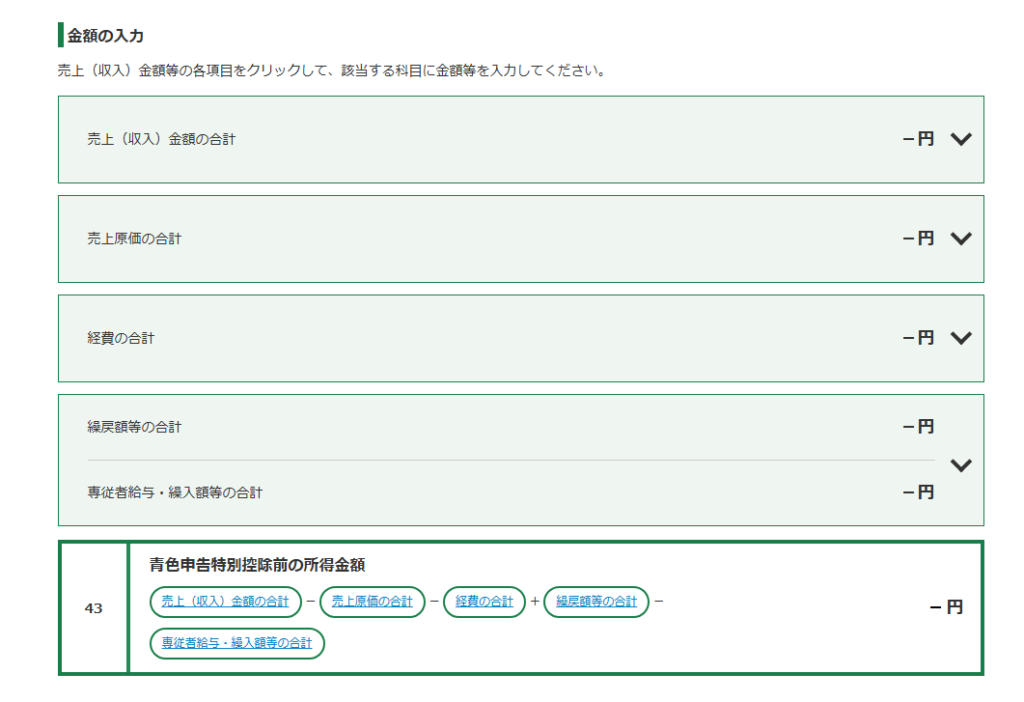Follow the 繰戻額等の合計 formula link
The image size is (1024, 702).
click(x=596, y=601)
